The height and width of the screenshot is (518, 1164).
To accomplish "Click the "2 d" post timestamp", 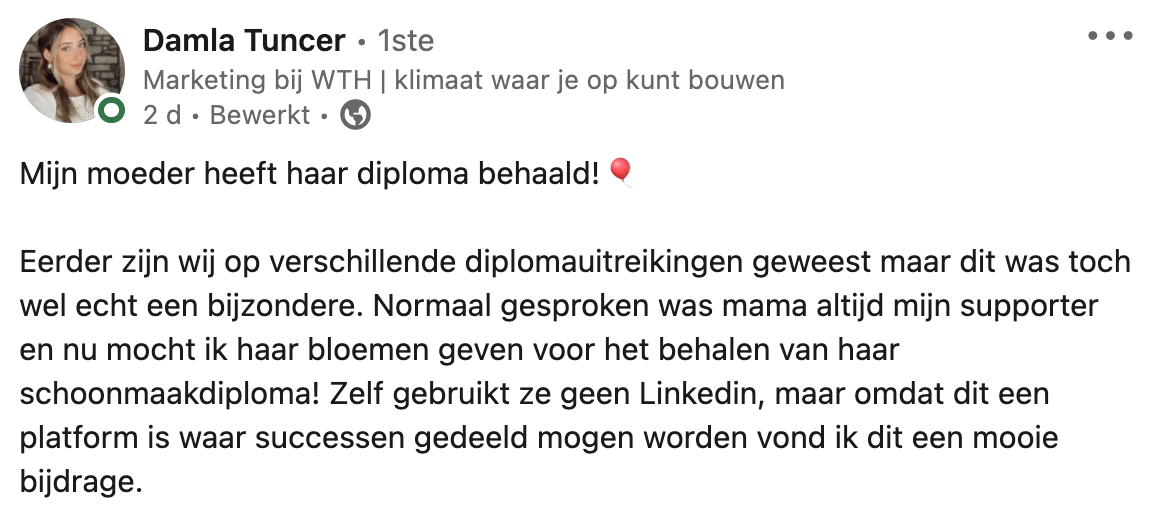I will (x=162, y=116).
